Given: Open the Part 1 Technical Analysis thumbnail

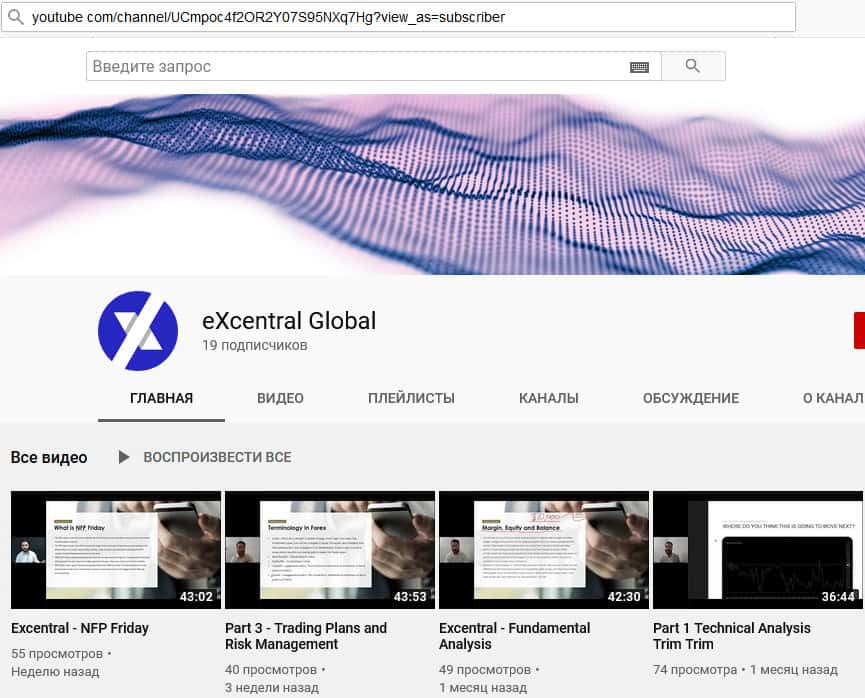Looking at the screenshot, I should pos(758,550).
